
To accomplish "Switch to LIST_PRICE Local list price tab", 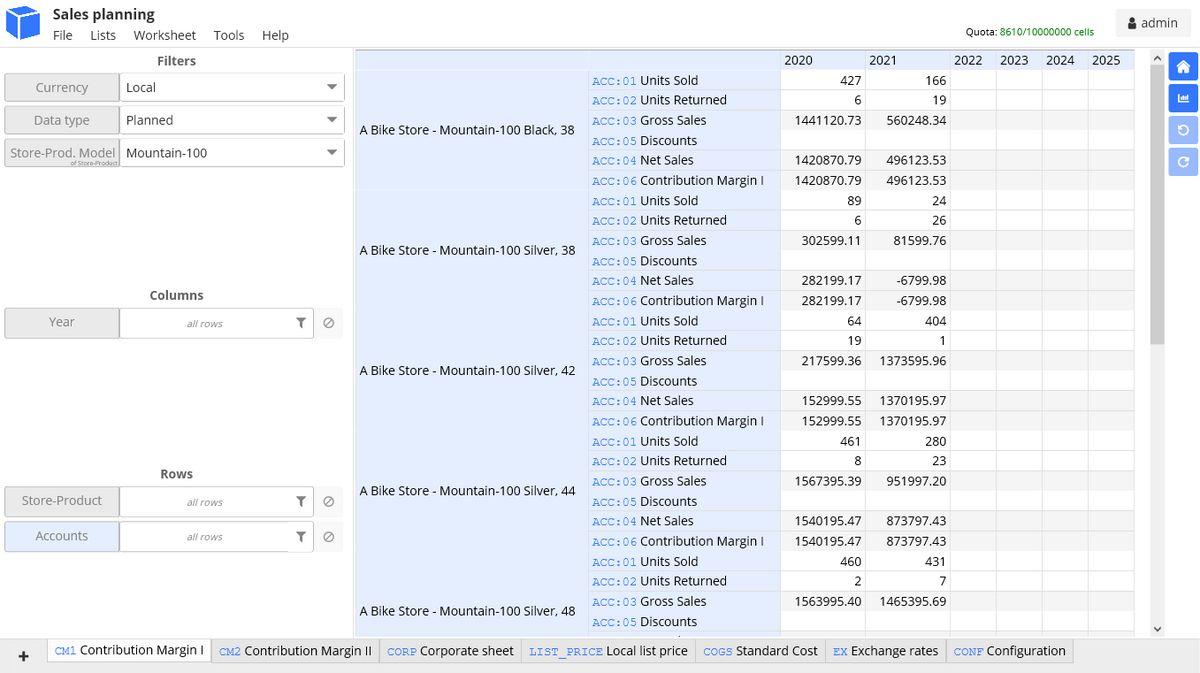I will (608, 651).
